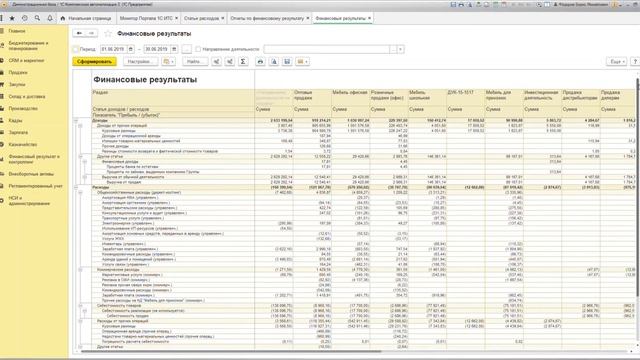The image size is (640, 360).
Task: Open the Главное section
Action: click(x=17, y=31)
